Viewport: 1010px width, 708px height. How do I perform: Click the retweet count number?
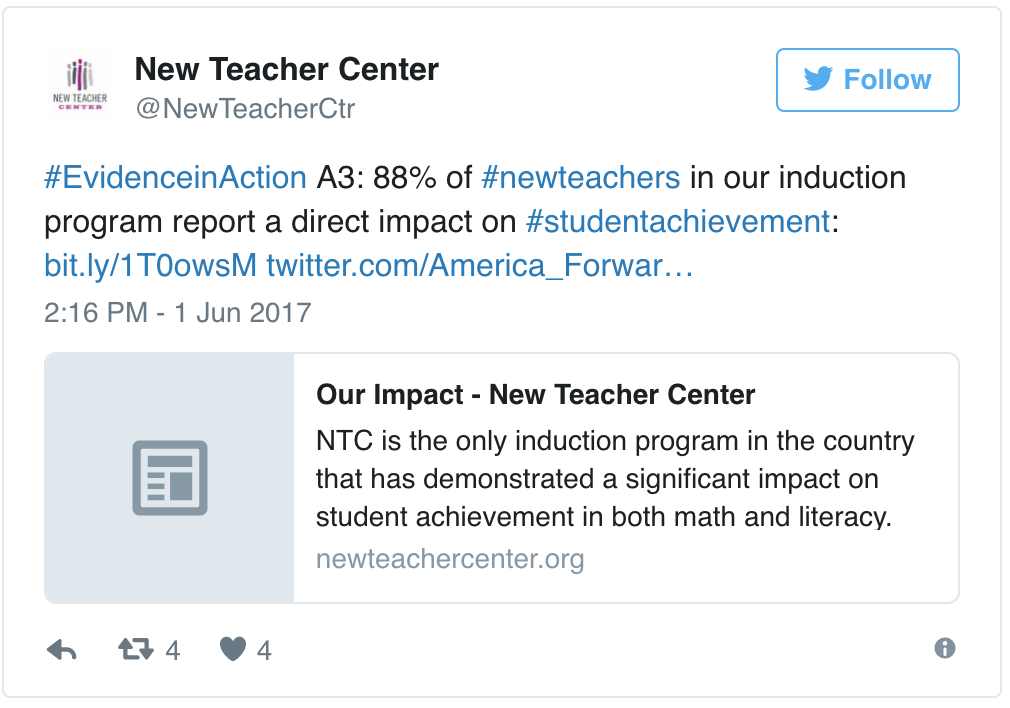tap(172, 651)
